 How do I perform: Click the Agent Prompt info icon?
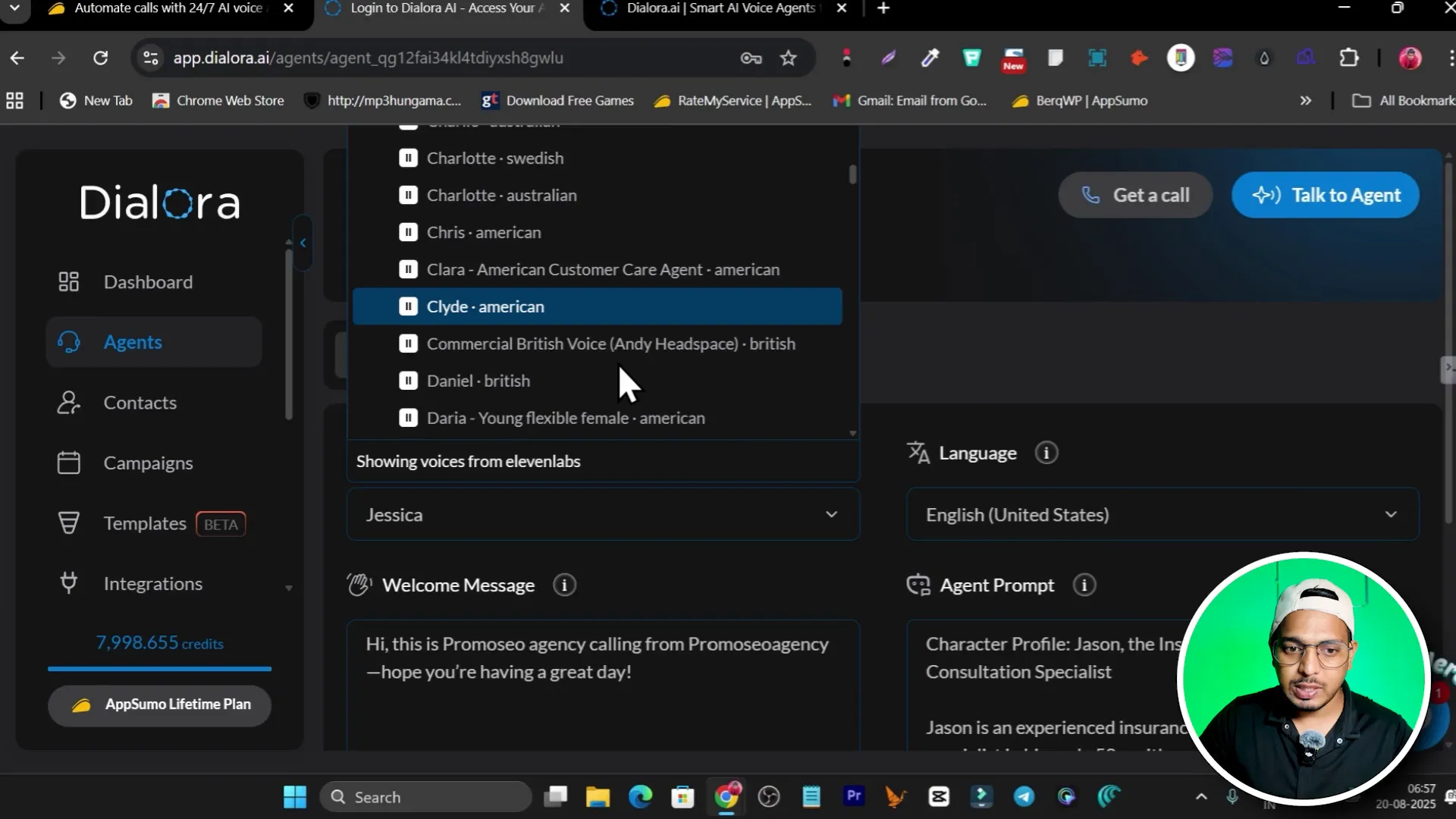pos(1084,585)
